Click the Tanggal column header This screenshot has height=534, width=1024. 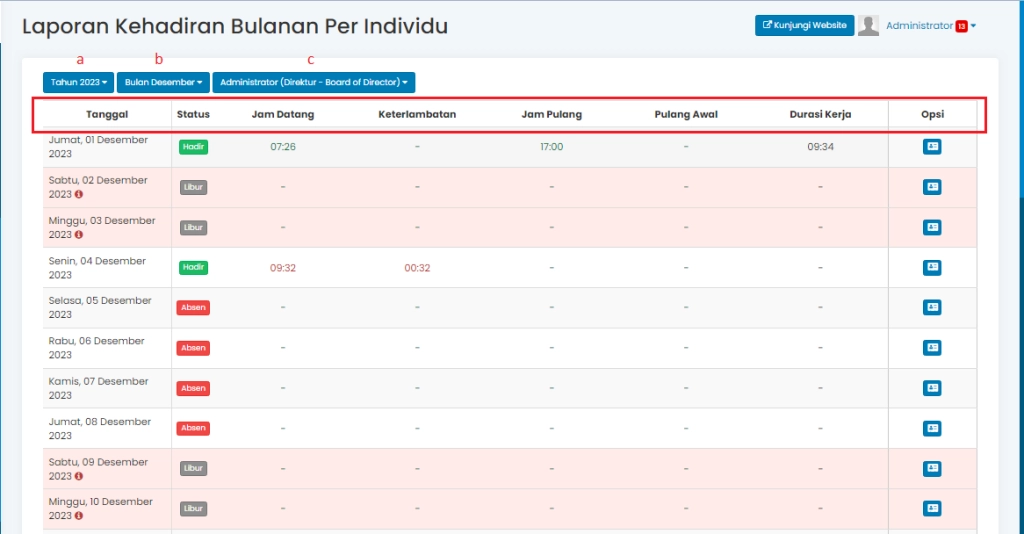click(107, 114)
